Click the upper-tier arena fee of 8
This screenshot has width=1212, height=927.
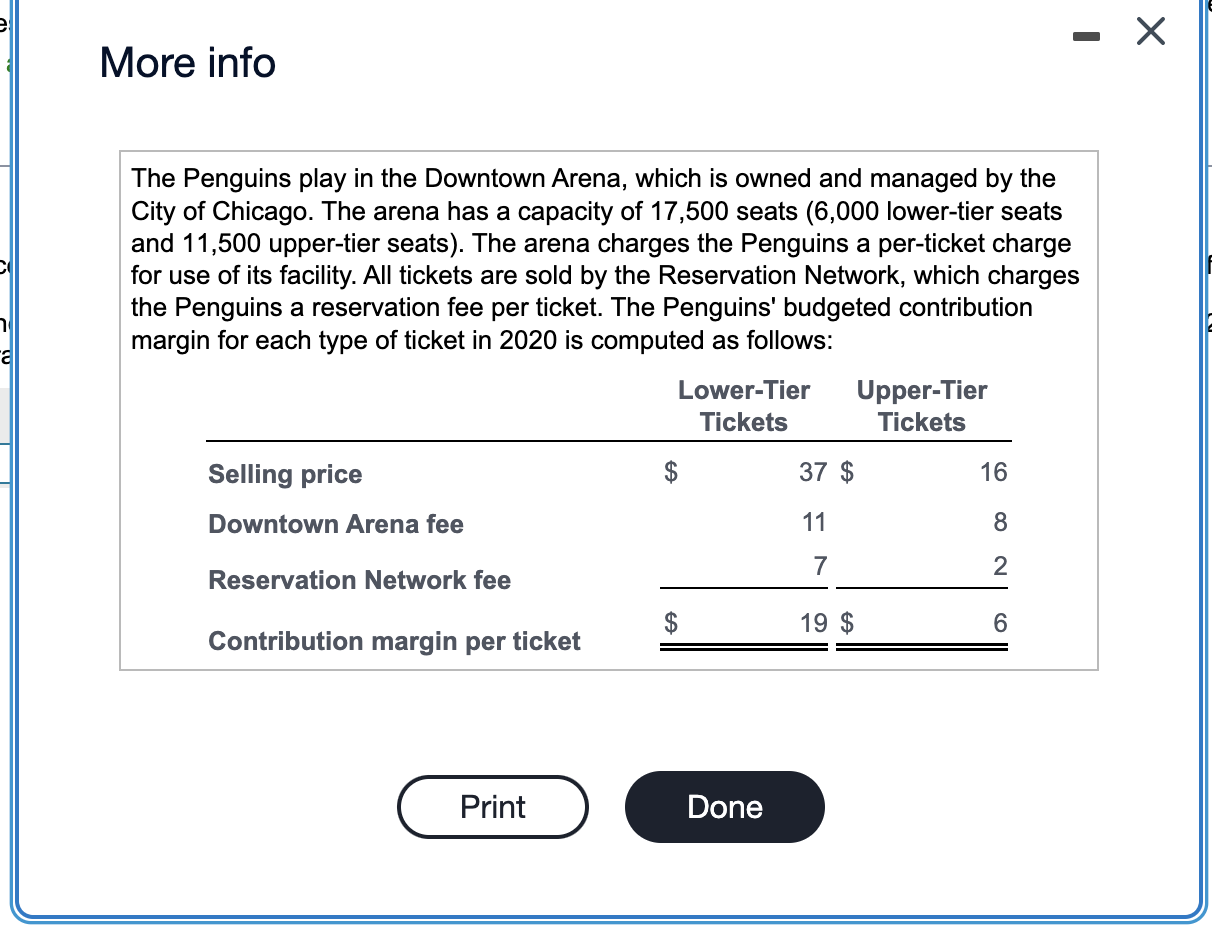1000,522
